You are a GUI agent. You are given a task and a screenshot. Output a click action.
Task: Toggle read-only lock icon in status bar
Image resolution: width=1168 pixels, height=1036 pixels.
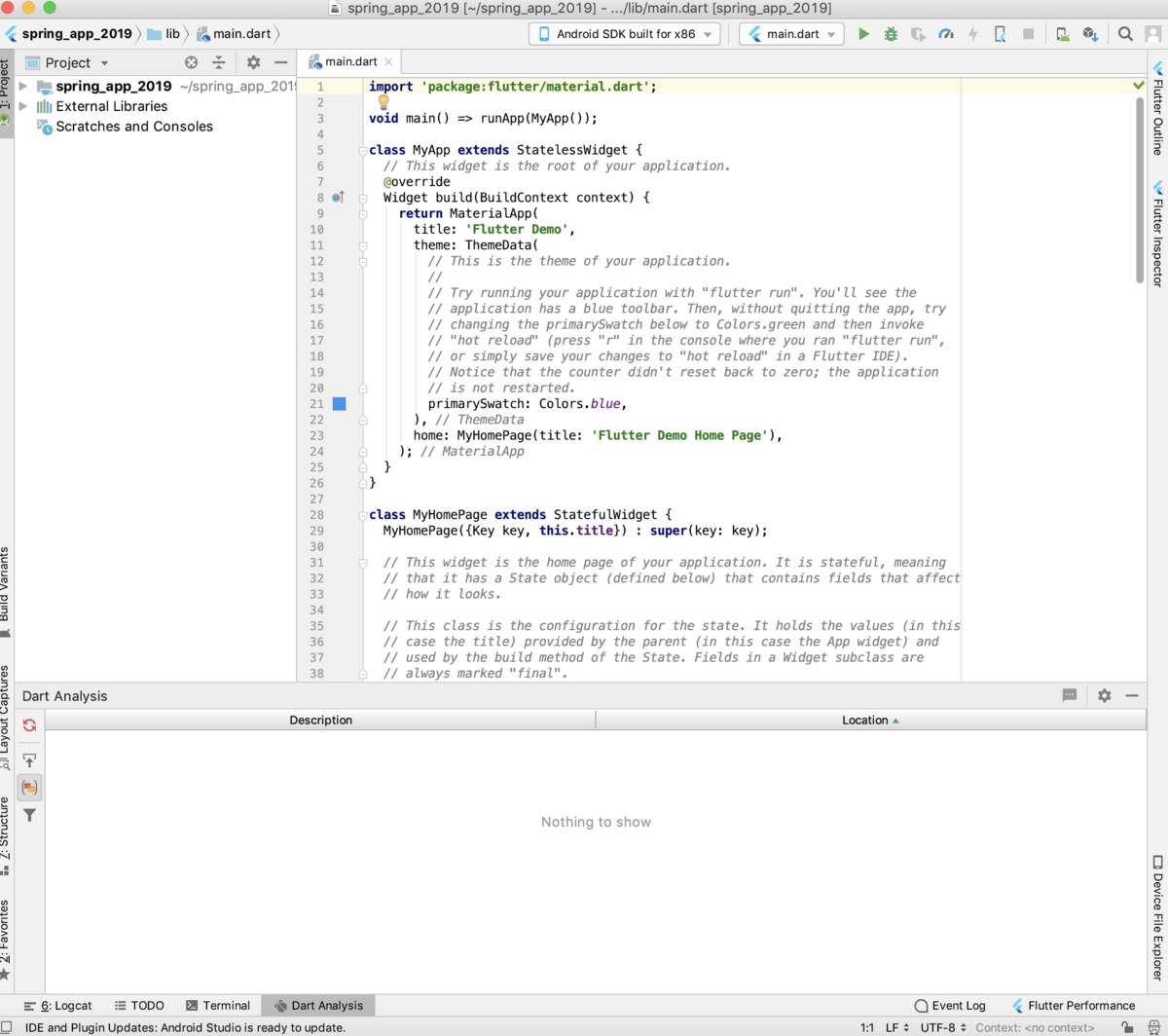(1126, 1027)
